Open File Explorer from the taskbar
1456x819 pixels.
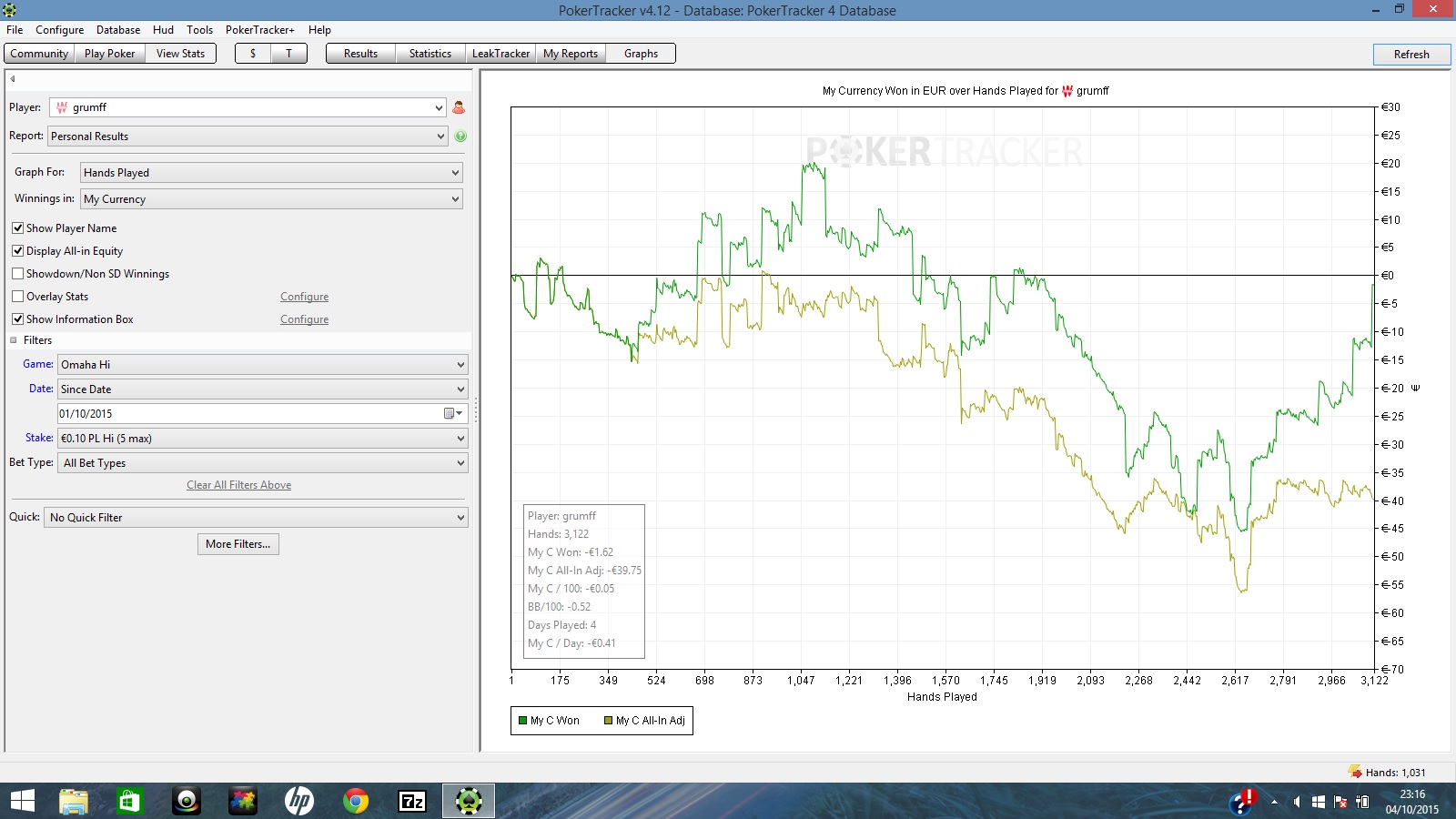[74, 801]
